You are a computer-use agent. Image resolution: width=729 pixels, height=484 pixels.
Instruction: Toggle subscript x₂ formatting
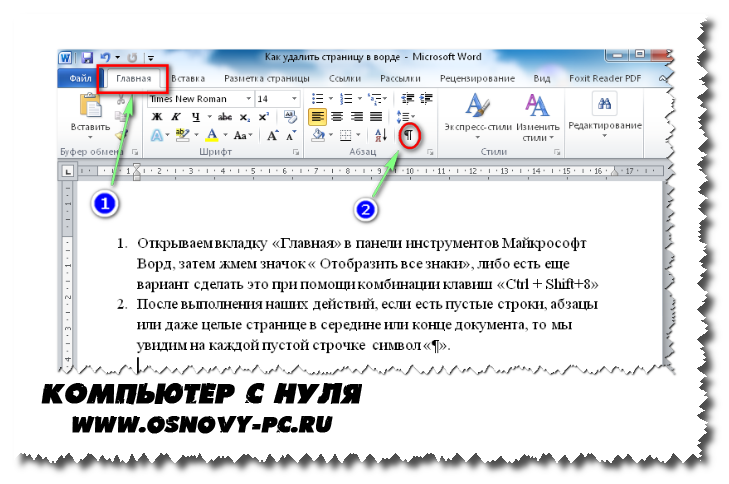(x=245, y=117)
